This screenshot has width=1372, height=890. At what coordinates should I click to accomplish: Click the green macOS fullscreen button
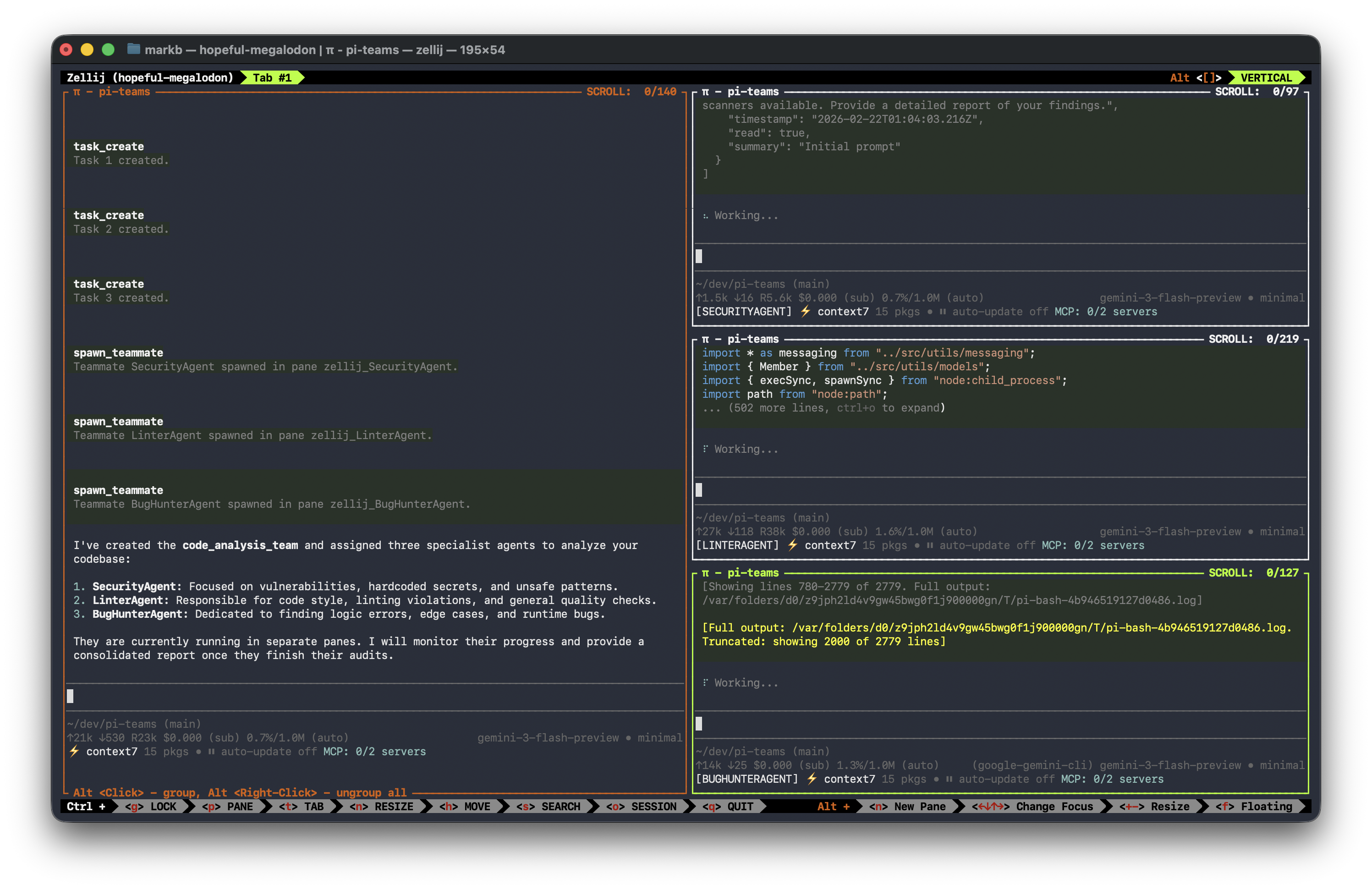point(108,49)
